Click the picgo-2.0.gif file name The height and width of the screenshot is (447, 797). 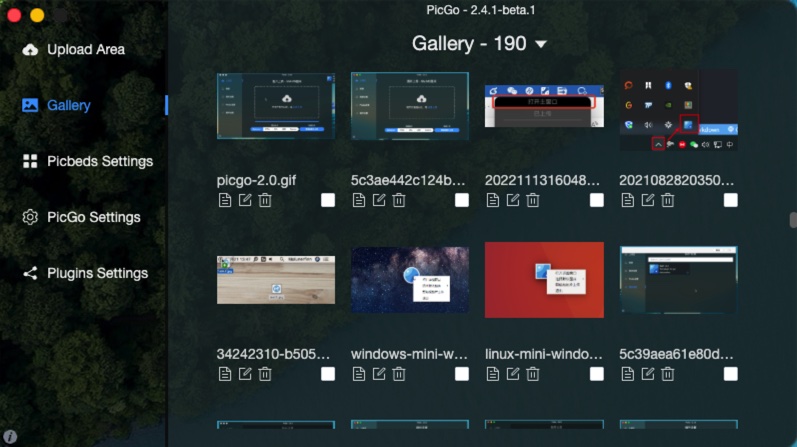pyautogui.click(x=256, y=181)
